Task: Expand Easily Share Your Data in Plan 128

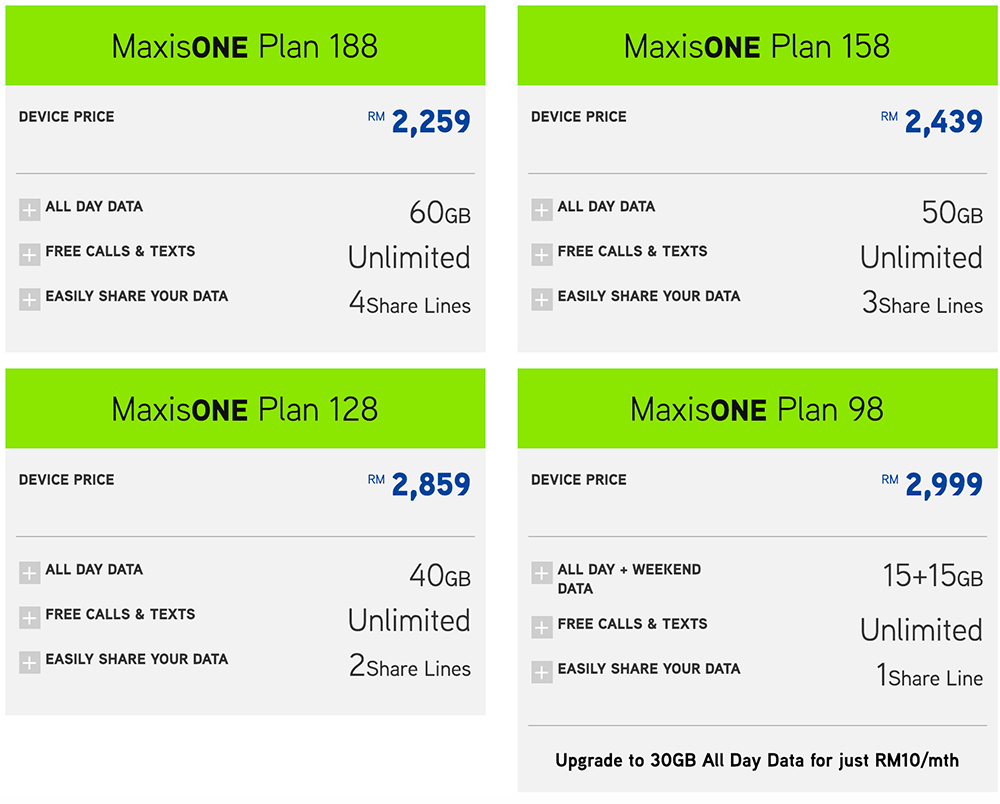Action: pyautogui.click(x=30, y=662)
